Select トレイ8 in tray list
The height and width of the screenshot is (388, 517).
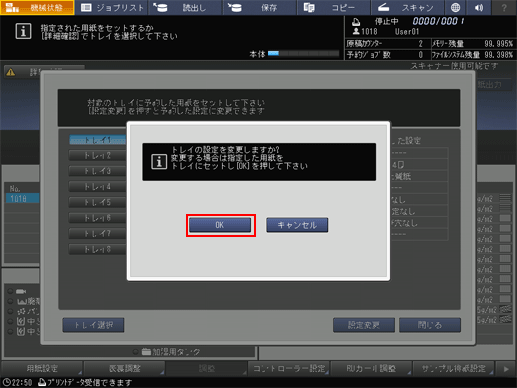click(98, 249)
